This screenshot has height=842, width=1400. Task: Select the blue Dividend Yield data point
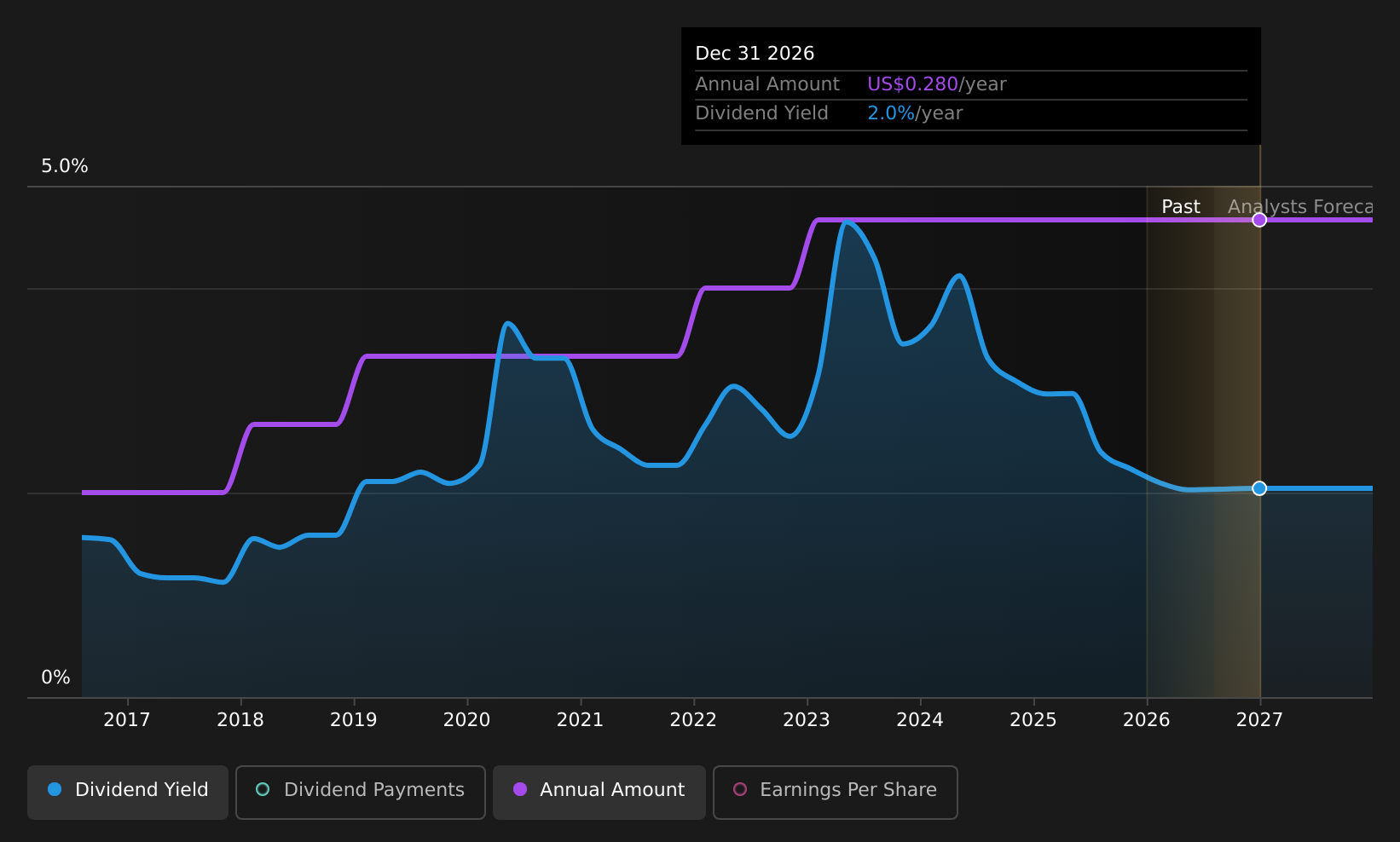click(x=1259, y=488)
